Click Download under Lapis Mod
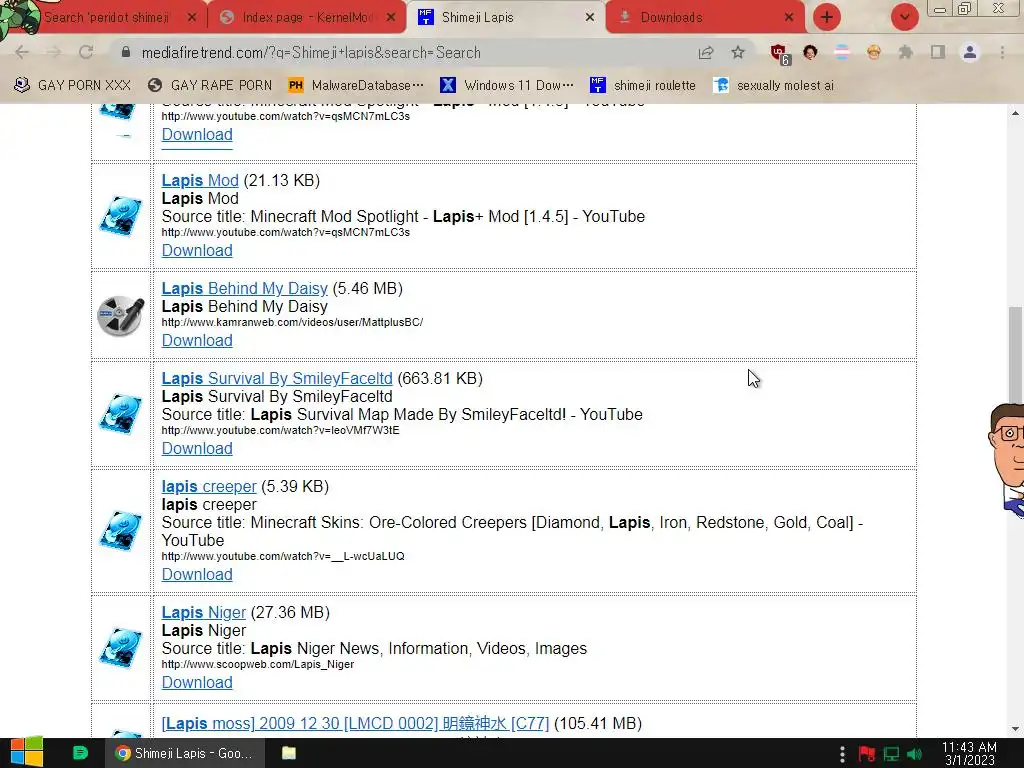 click(197, 251)
